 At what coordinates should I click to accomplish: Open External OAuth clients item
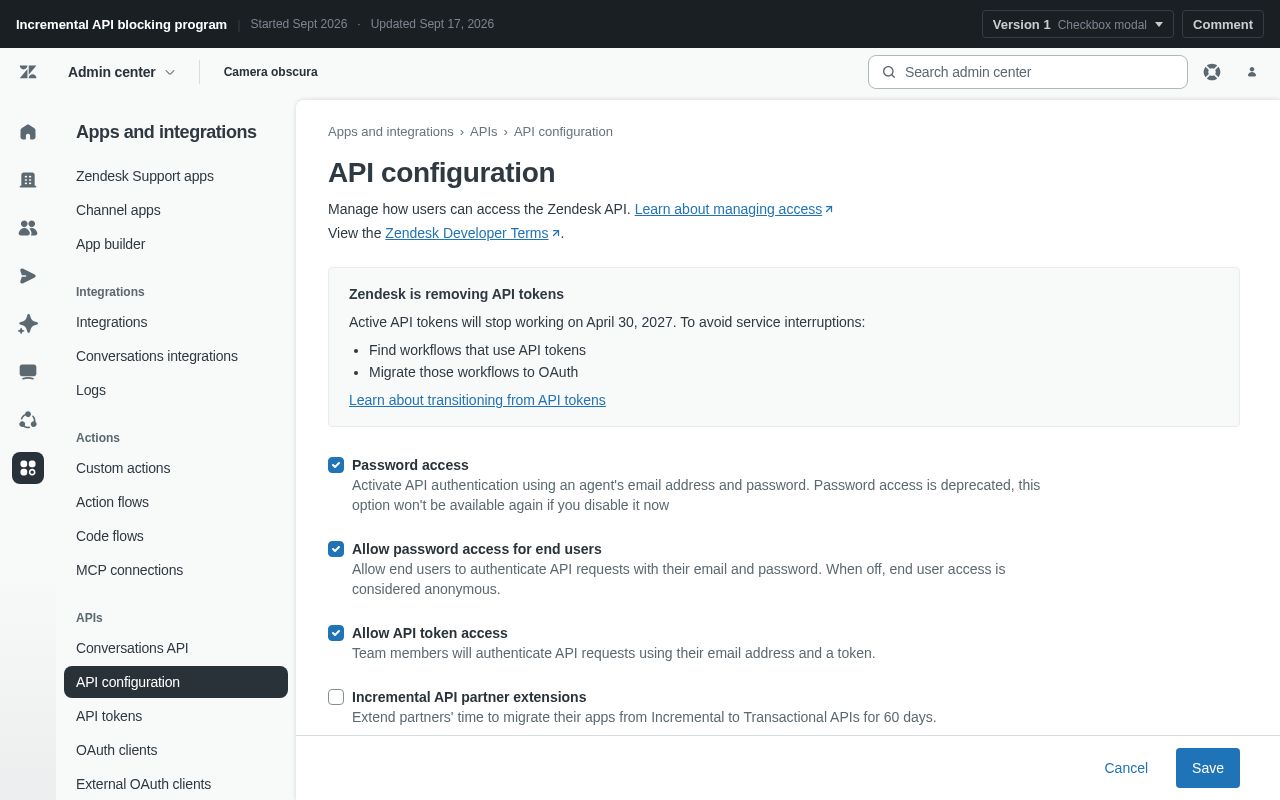pyautogui.click(x=176, y=784)
